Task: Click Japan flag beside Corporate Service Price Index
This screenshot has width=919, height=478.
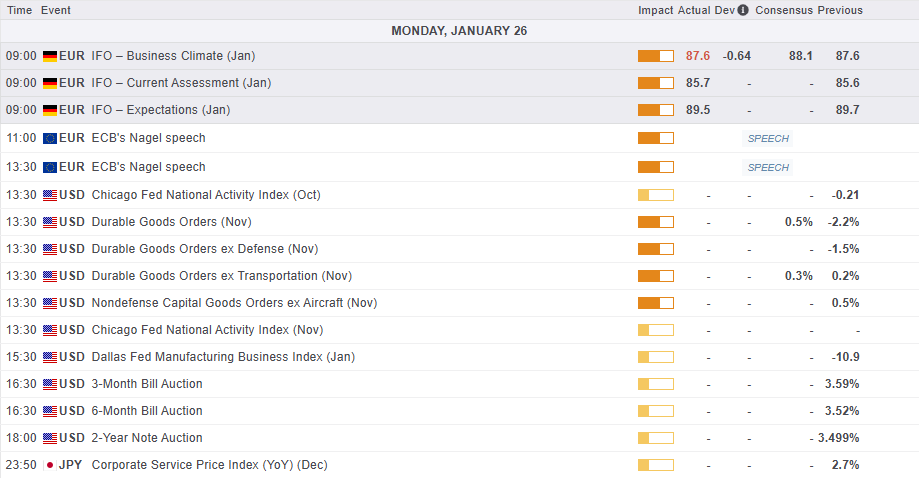Action: tap(50, 465)
